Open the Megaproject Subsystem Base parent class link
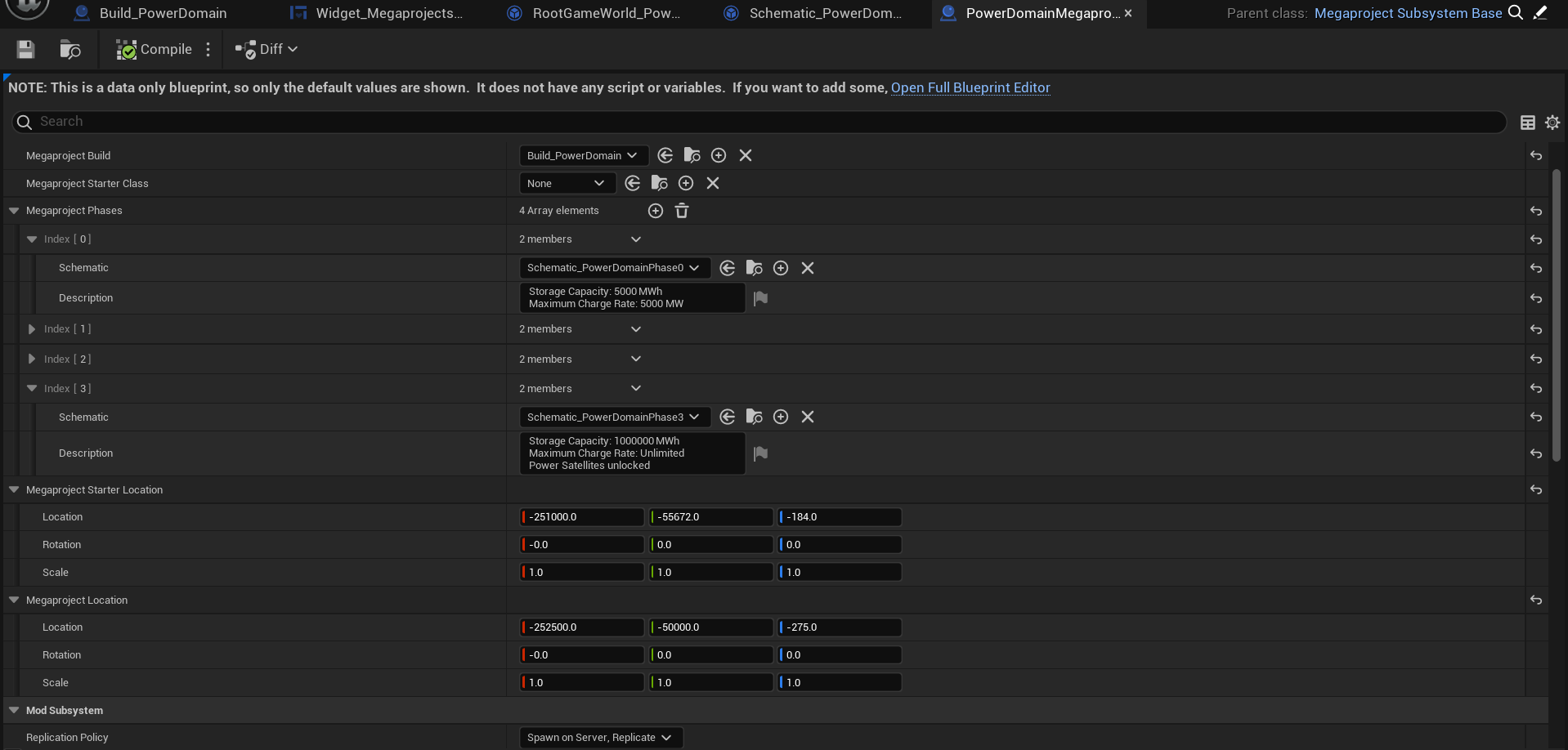 (x=1408, y=13)
